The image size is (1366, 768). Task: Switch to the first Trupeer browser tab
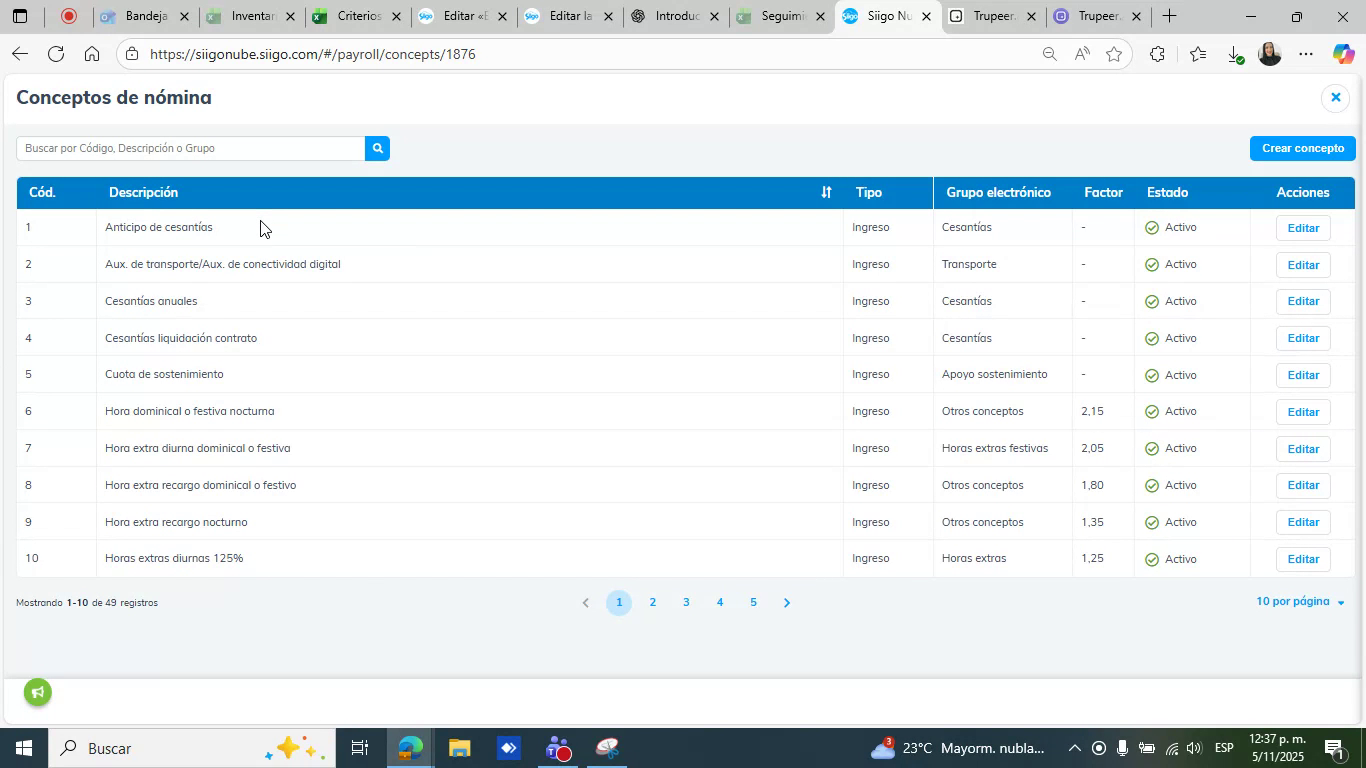point(993,16)
